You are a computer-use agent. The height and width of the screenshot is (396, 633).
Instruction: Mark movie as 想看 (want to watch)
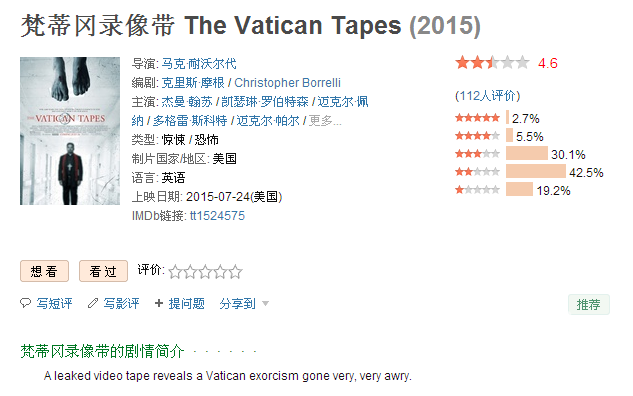click(x=44, y=271)
